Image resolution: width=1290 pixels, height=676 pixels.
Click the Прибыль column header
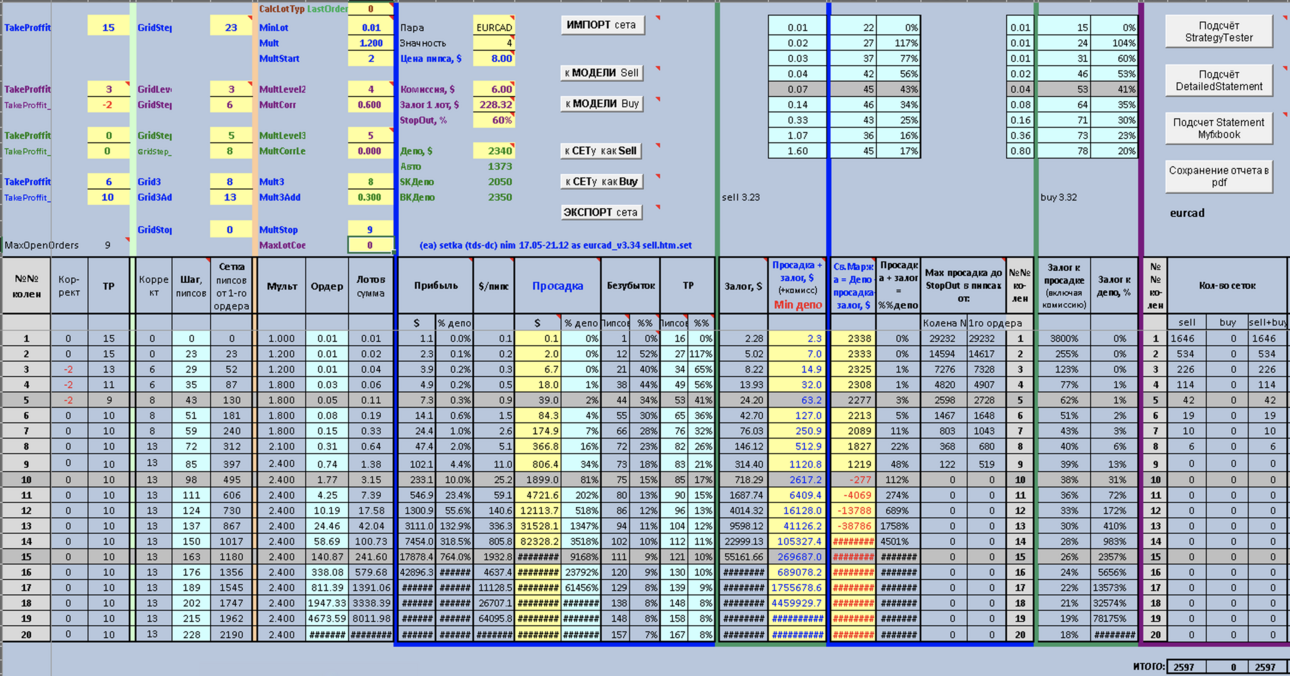click(x=435, y=286)
